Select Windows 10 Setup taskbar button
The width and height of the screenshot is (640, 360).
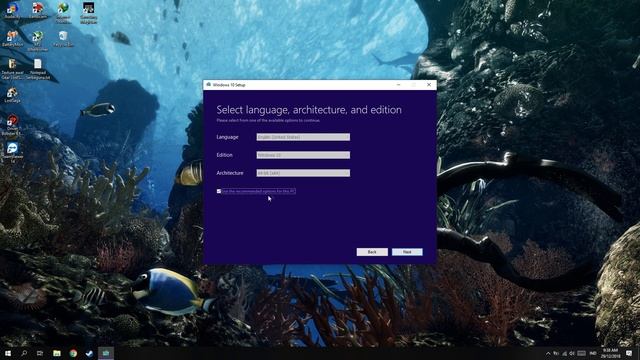pos(106,353)
